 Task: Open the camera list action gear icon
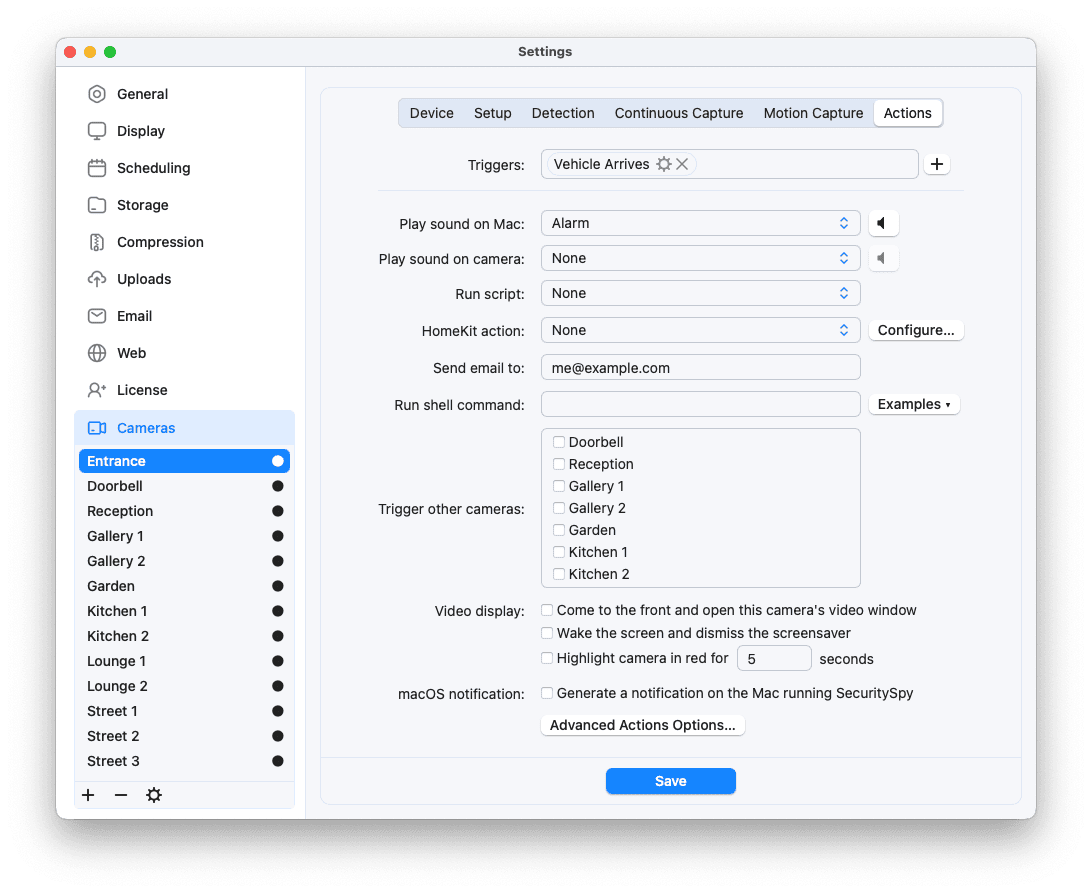(x=153, y=794)
